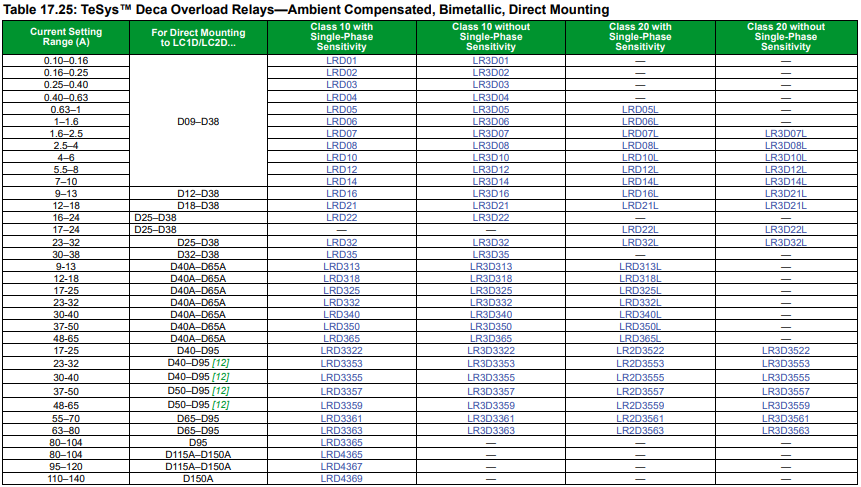This screenshot has height=487, width=861.
Task: Open the LRD4369 link for D150A
Action: (x=341, y=479)
